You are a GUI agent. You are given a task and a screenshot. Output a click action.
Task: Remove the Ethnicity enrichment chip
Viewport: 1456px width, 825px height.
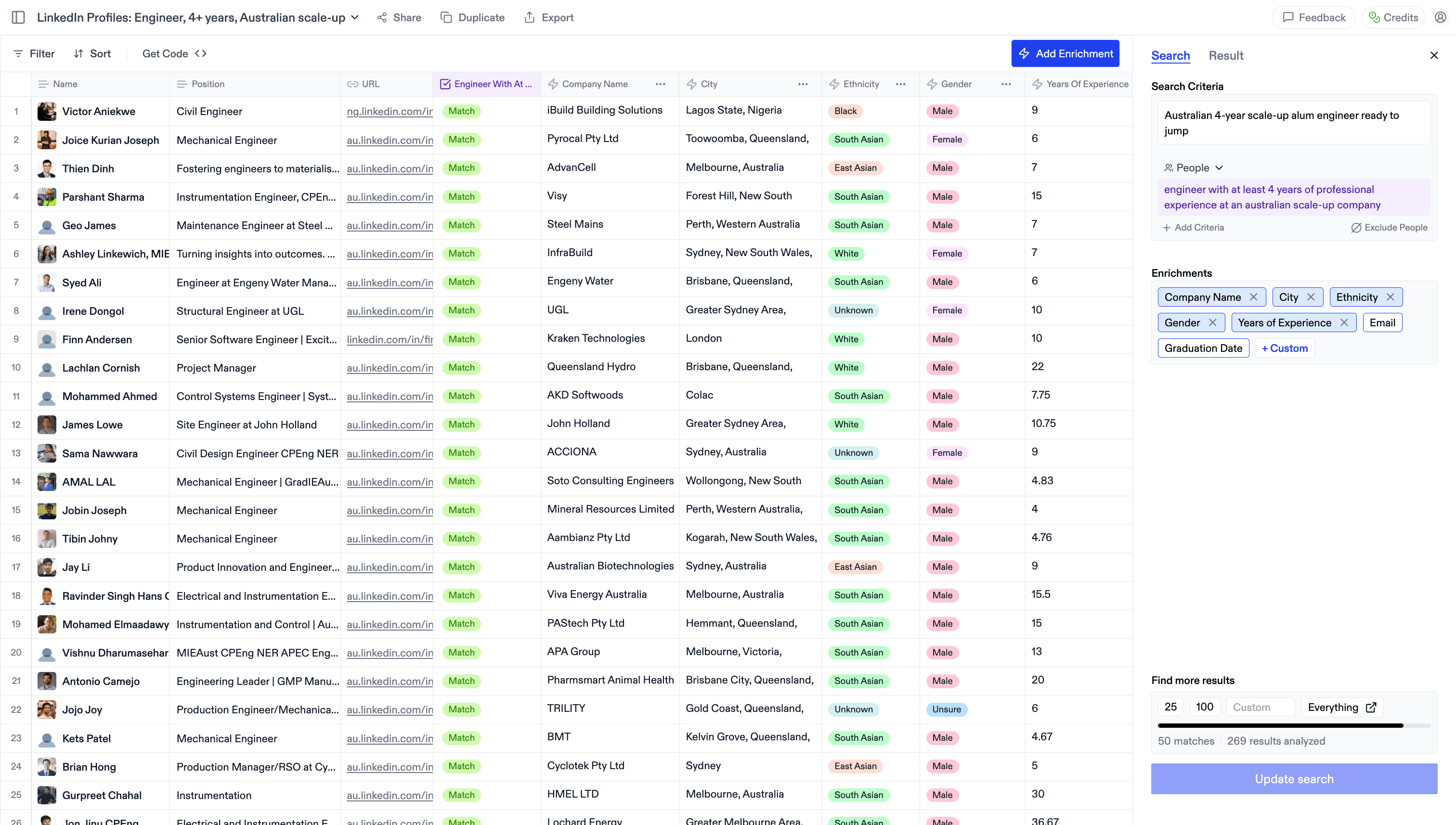tap(1390, 297)
